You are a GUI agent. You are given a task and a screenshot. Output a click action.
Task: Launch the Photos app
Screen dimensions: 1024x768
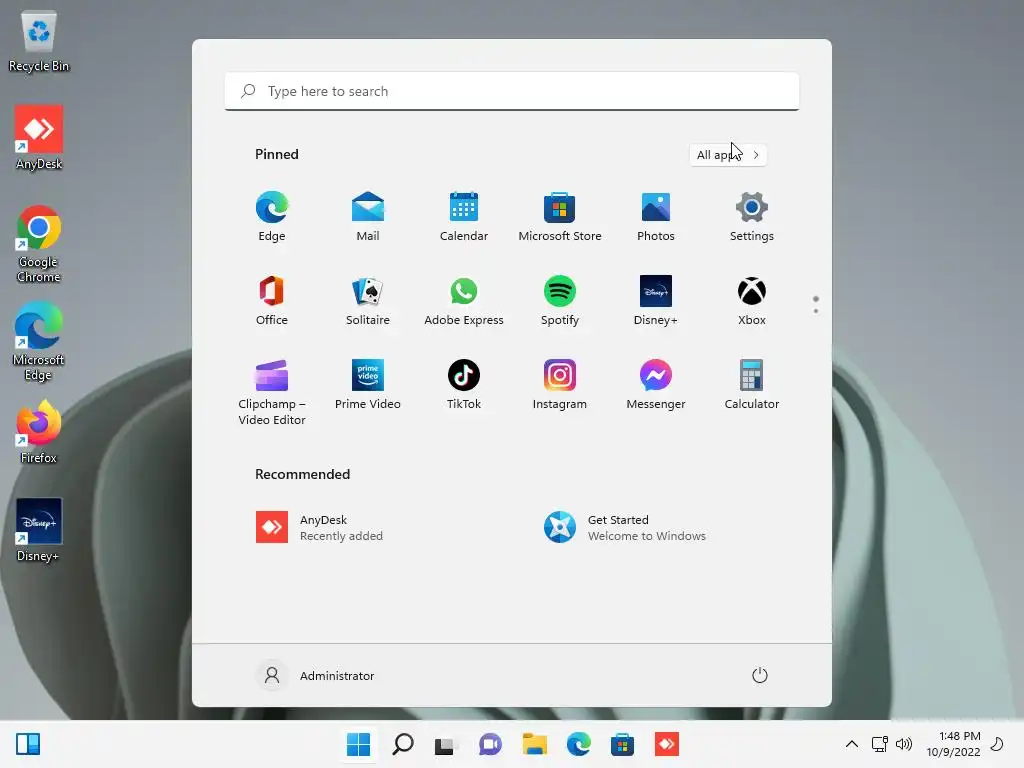(656, 217)
